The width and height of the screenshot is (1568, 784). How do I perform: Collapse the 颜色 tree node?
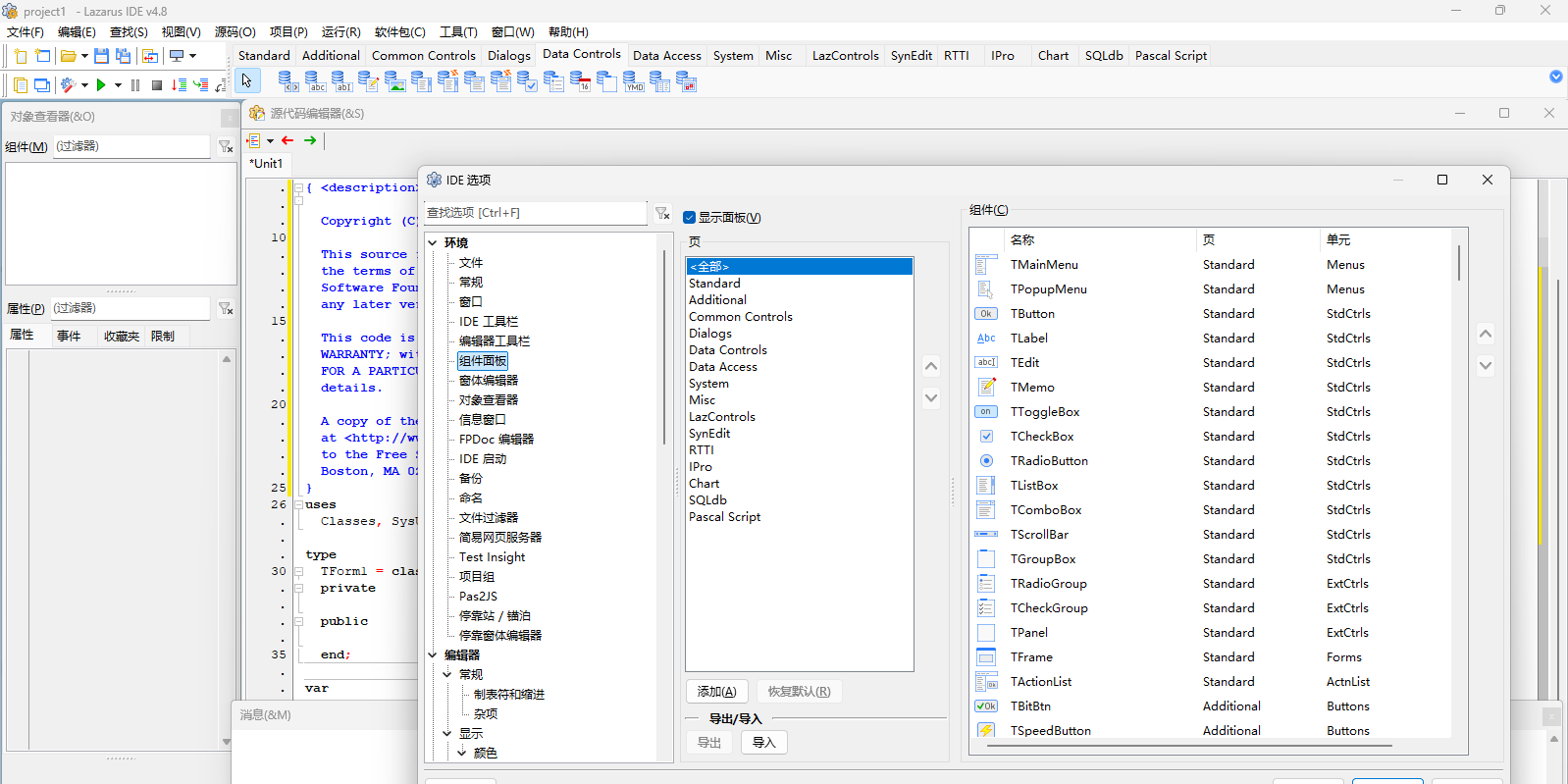click(462, 753)
